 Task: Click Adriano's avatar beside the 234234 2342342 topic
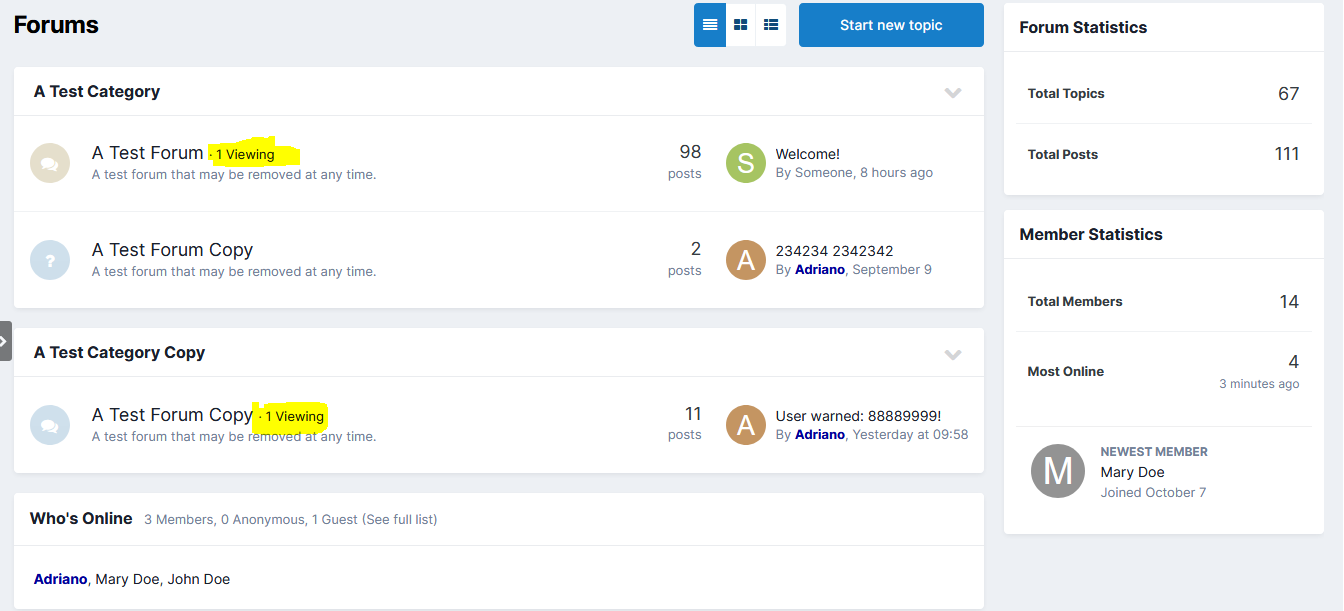coord(745,260)
